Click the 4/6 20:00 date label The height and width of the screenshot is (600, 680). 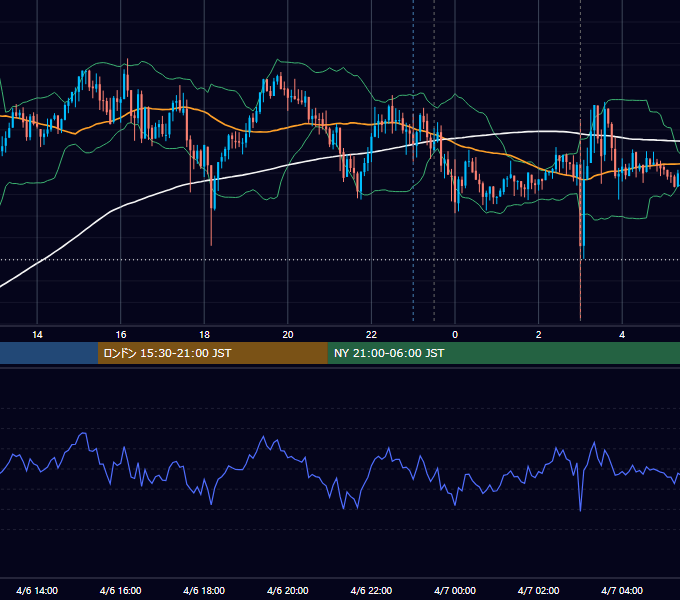pyautogui.click(x=288, y=590)
